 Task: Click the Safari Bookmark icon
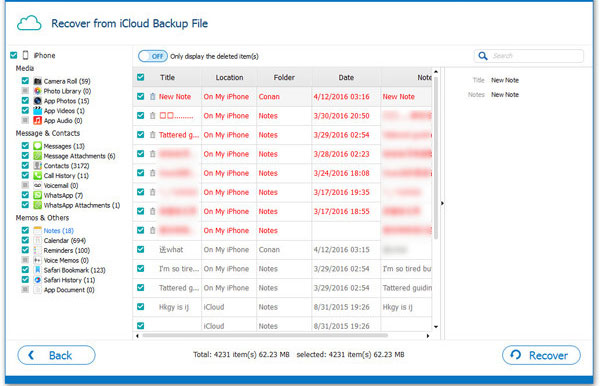[x=37, y=270]
